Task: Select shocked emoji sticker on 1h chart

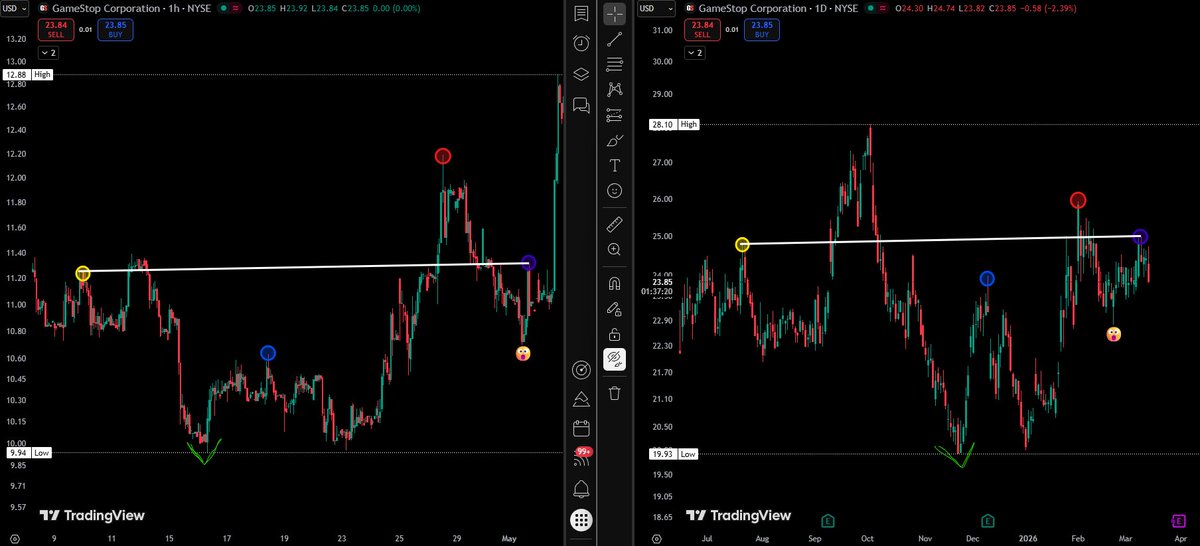Action: click(522, 353)
